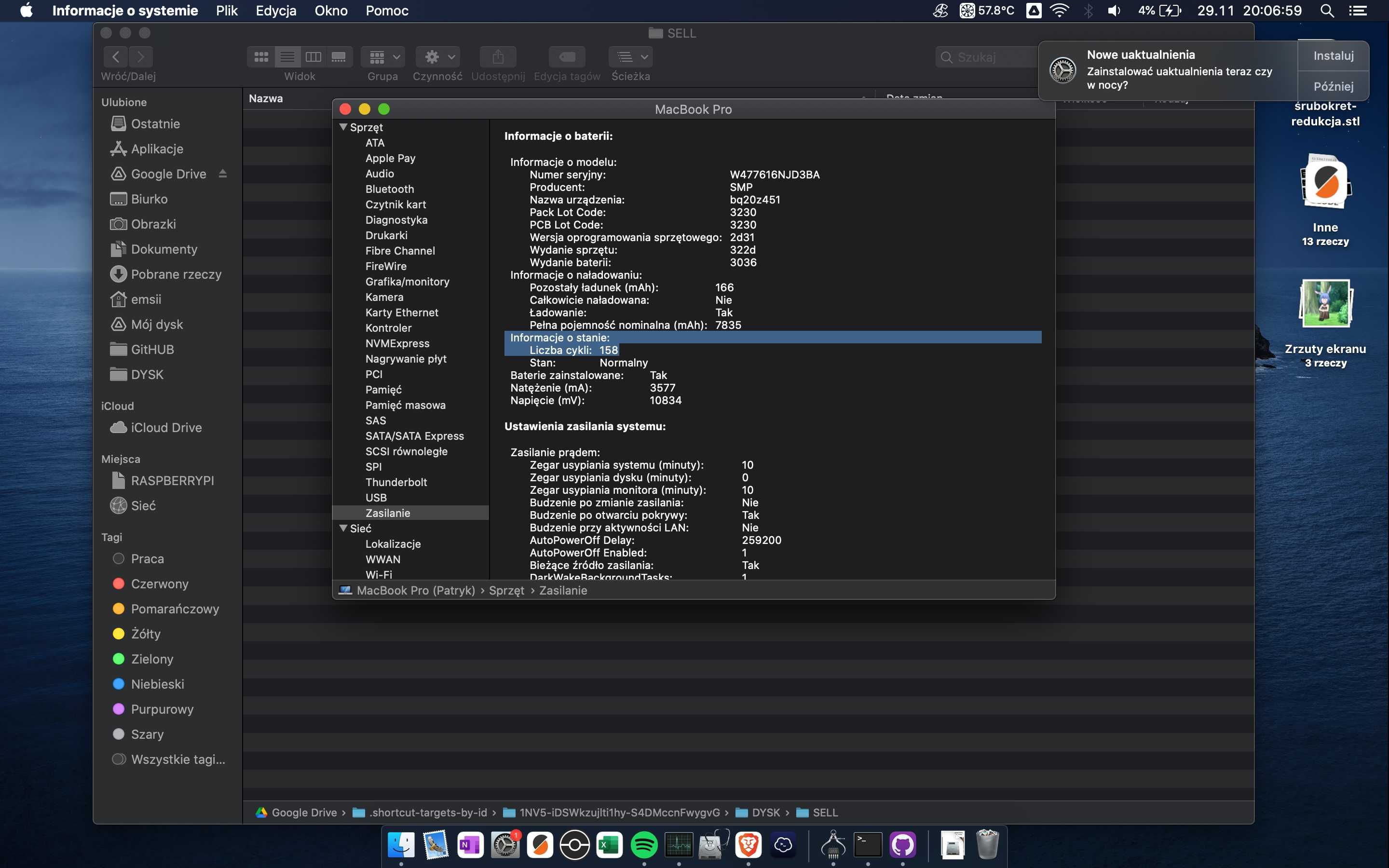Select the Czerwony tag in Finder sidebar
Image resolution: width=1389 pixels, height=868 pixels.
coord(168,584)
